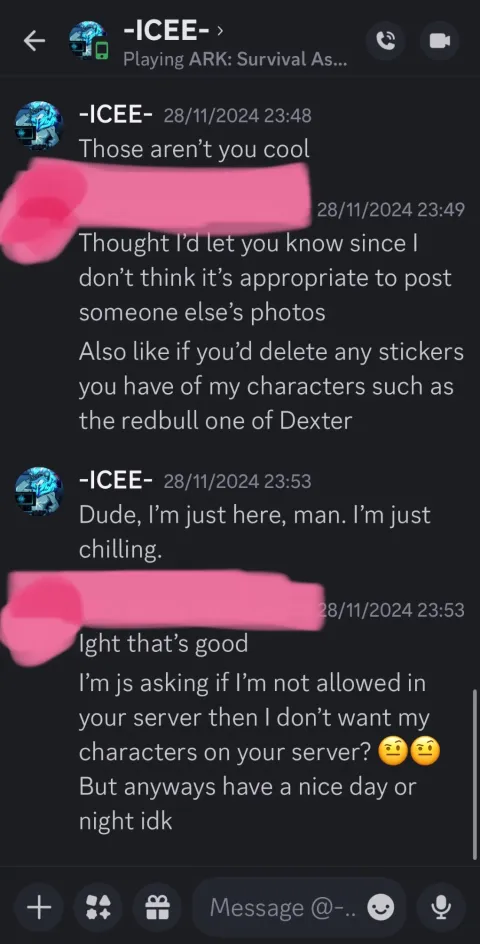480x944 pixels.
Task: Tap -ICEE- avatar beside first message
Action: (x=39, y=126)
